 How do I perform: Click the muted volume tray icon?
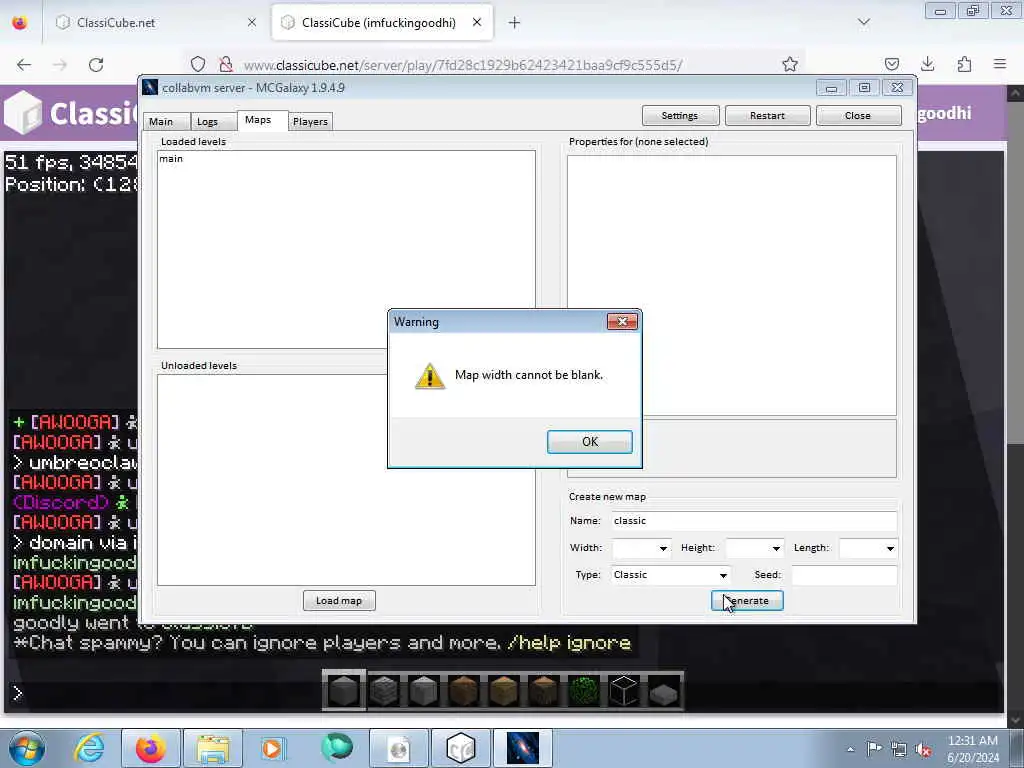923,749
